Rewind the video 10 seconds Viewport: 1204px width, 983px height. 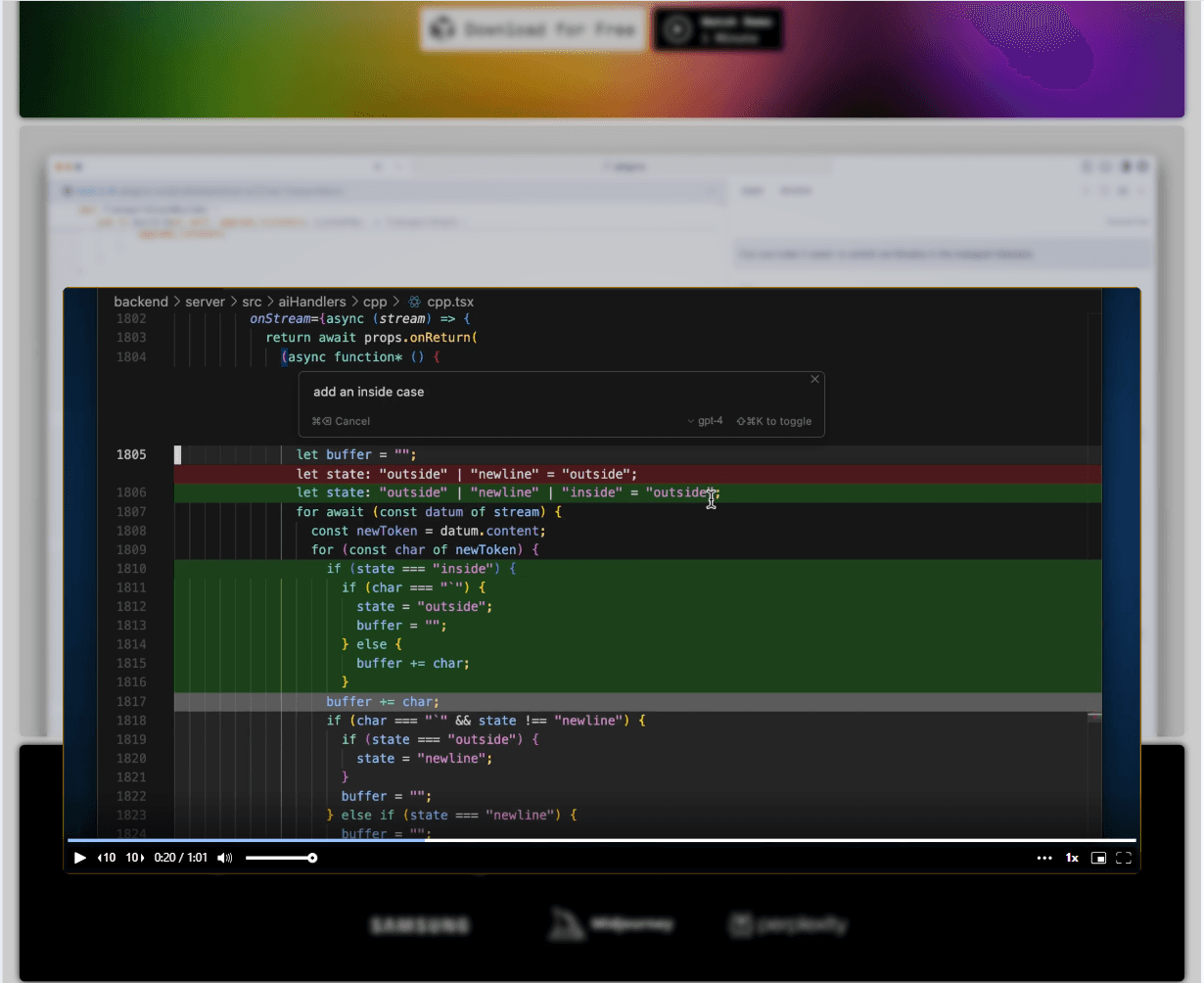click(106, 858)
